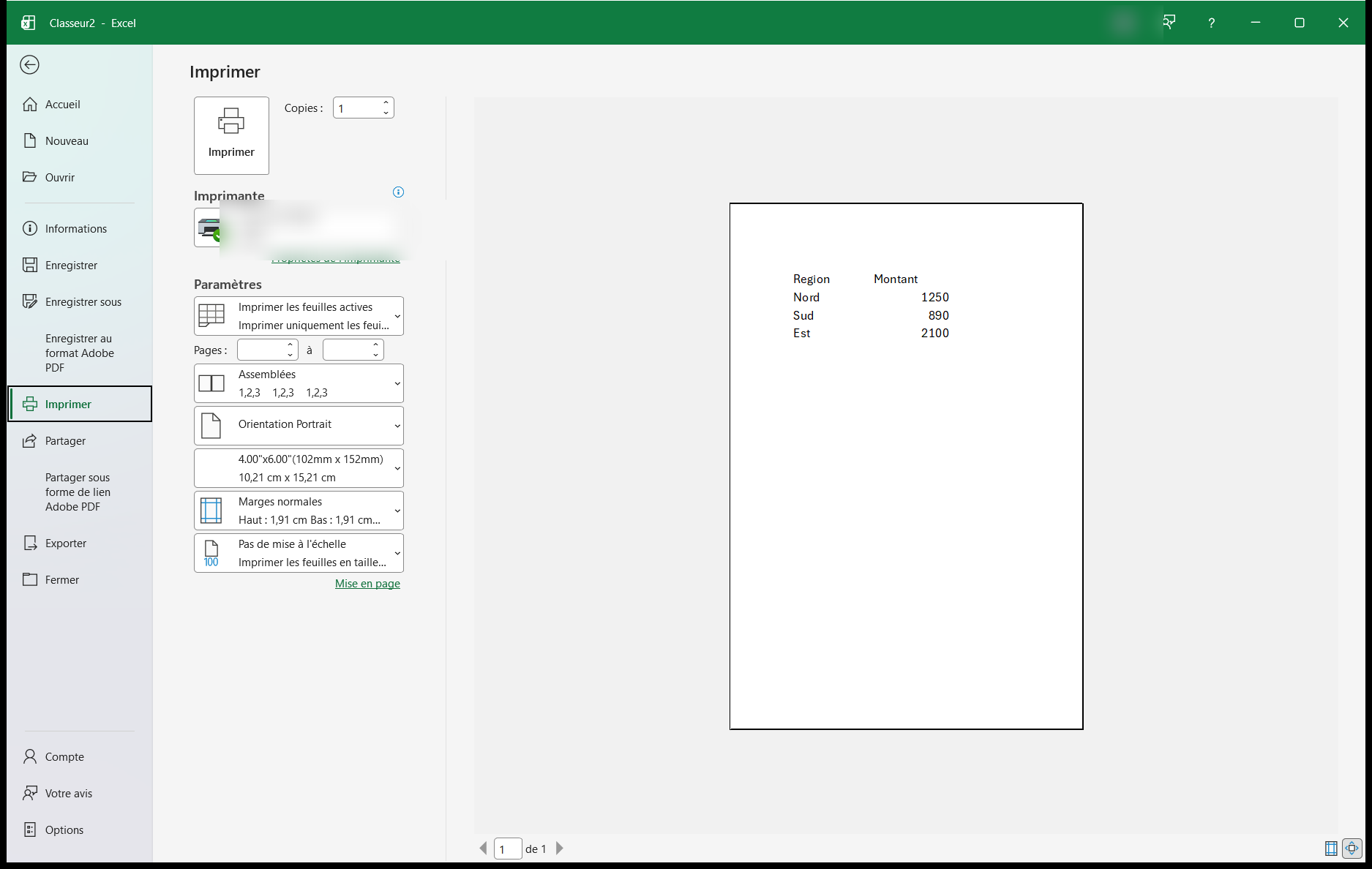1372x869 pixels.
Task: Click Votre avis feedback item
Action: 80,794
